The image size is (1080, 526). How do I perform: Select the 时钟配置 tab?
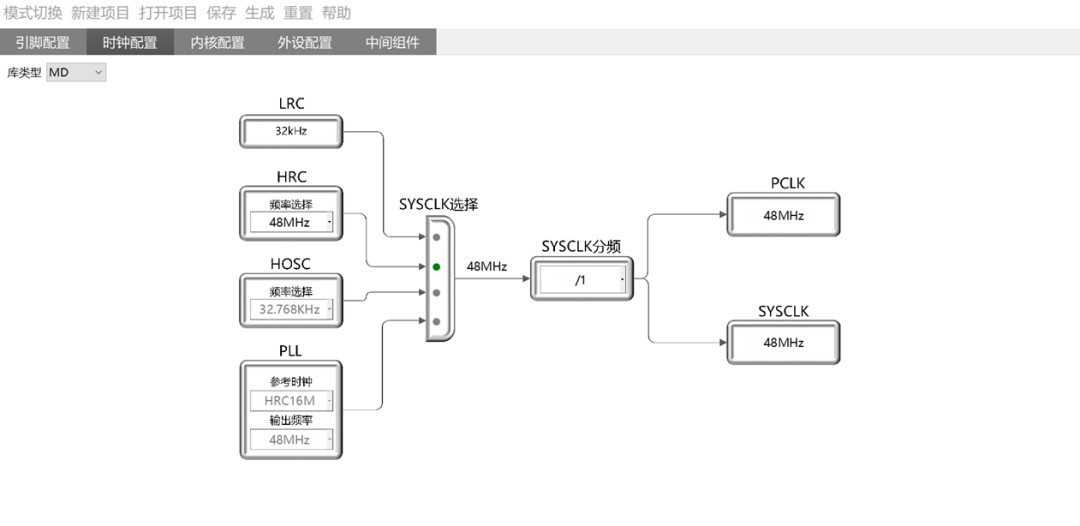[130, 42]
